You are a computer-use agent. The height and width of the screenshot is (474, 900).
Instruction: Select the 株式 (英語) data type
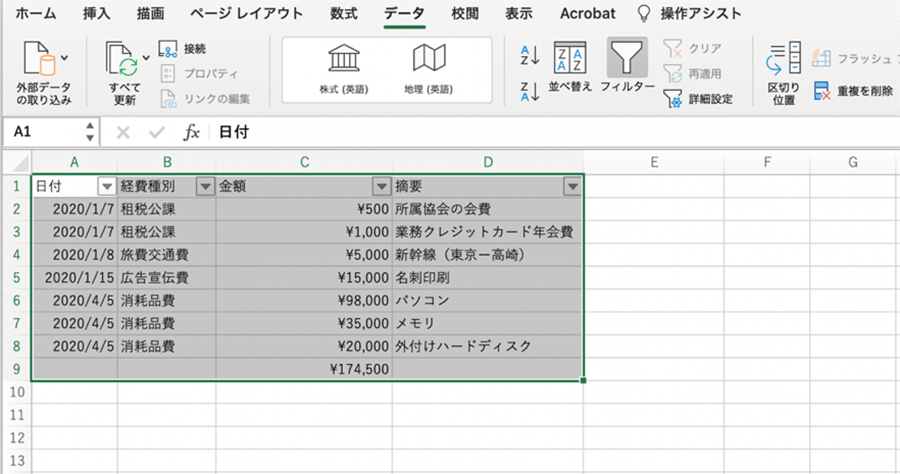pyautogui.click(x=344, y=62)
